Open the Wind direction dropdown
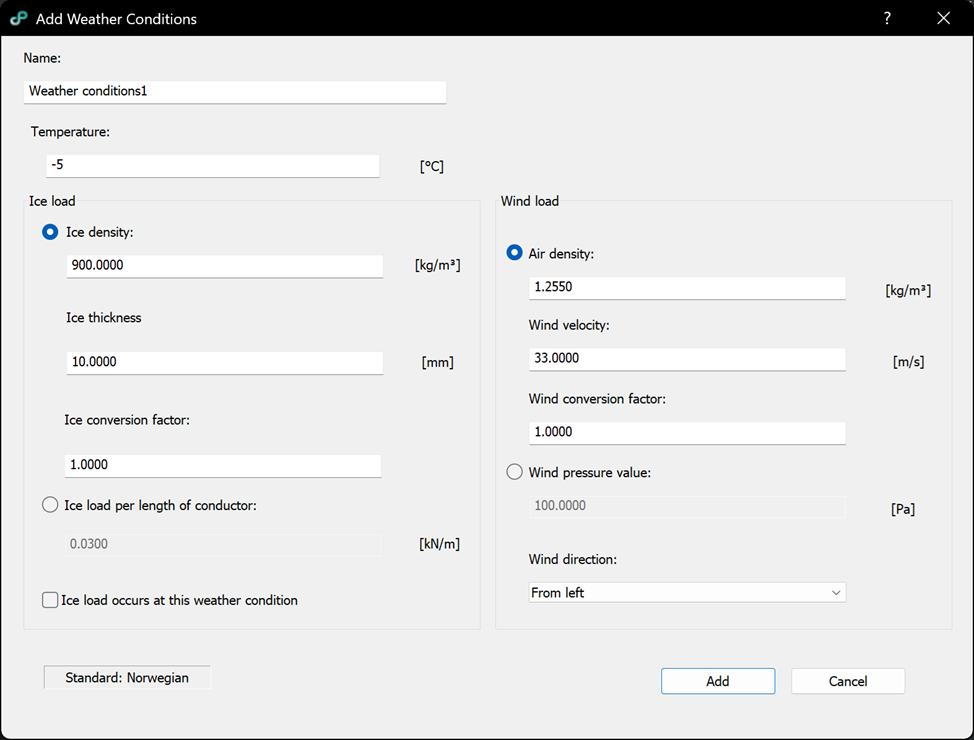The height and width of the screenshot is (740, 974). [x=687, y=593]
